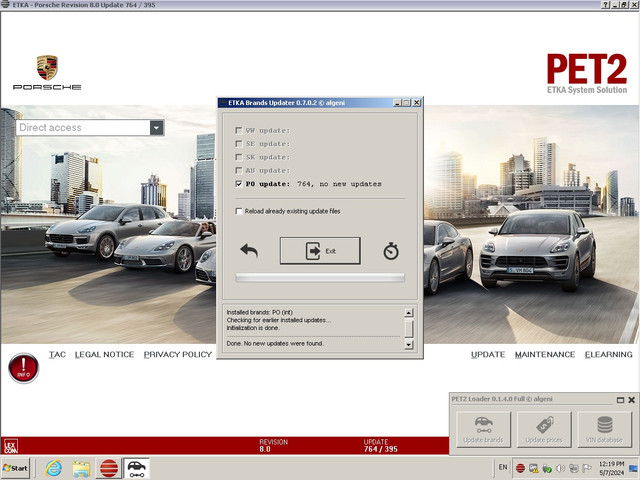Click the EN language indicator
Viewport: 640px width, 480px height.
[503, 467]
